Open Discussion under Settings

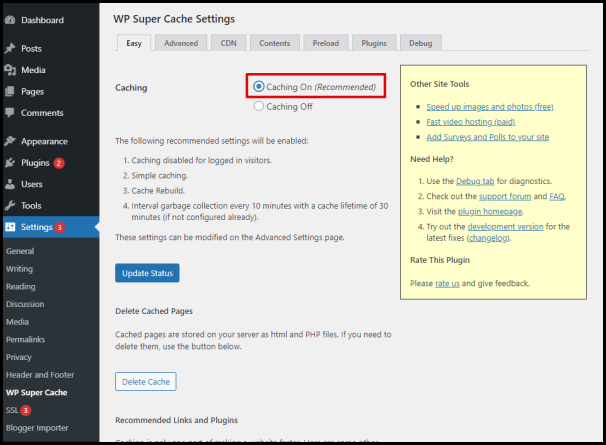[25, 304]
